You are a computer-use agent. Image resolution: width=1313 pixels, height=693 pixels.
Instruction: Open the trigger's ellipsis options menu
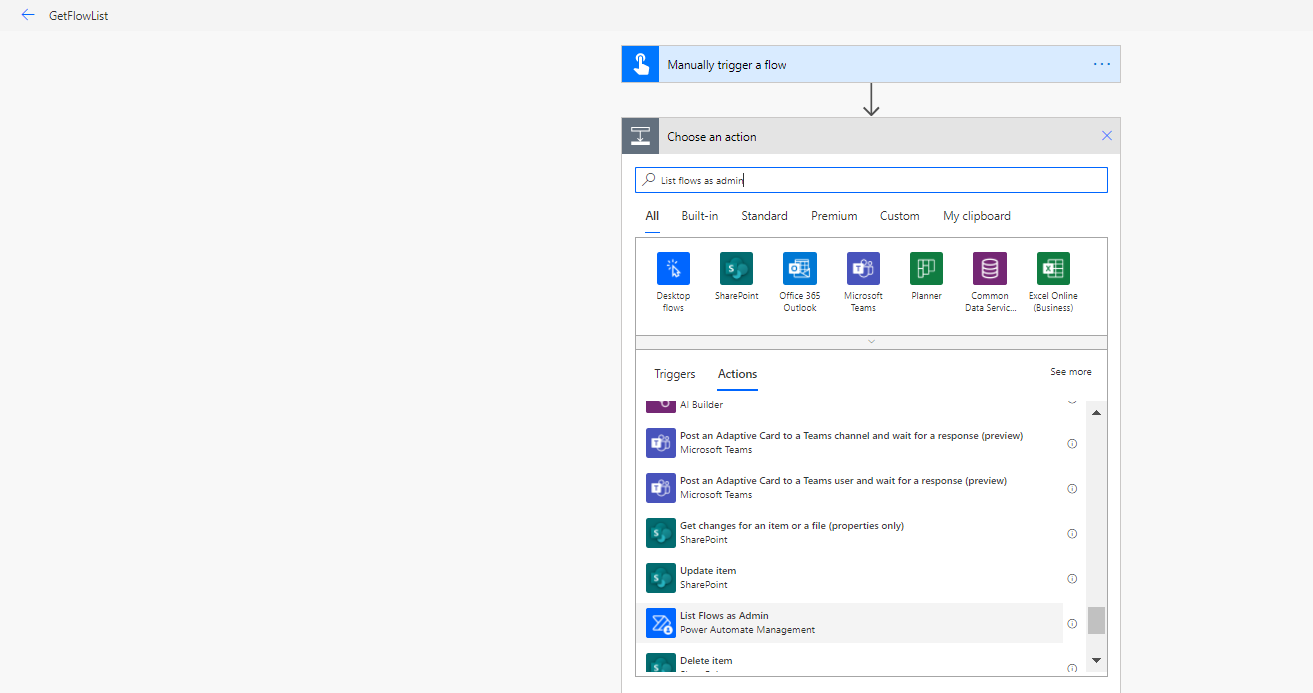(1102, 64)
